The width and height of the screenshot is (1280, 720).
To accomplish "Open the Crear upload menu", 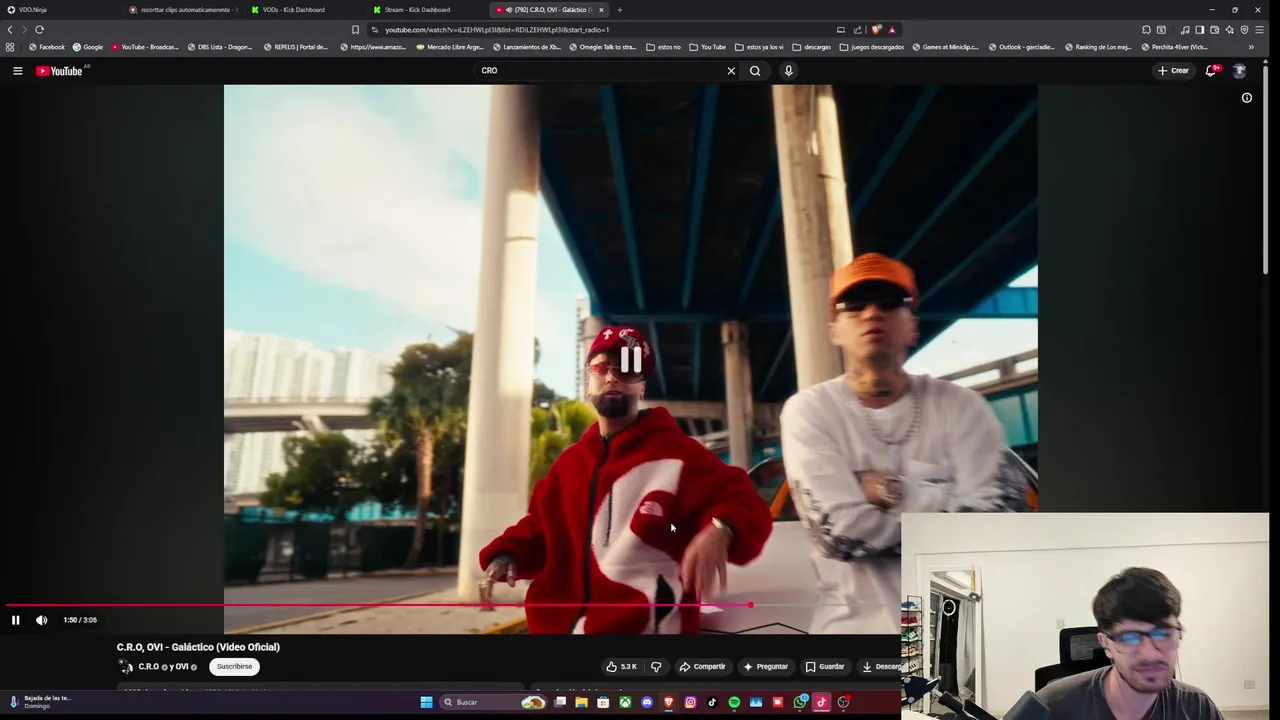I will 1174,71.
